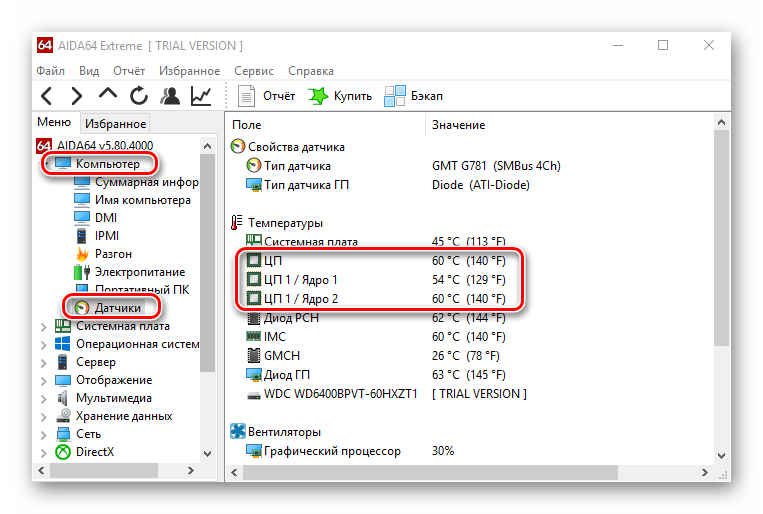Viewport: 763px width, 514px height.
Task: Open the Файл menu
Action: [51, 71]
